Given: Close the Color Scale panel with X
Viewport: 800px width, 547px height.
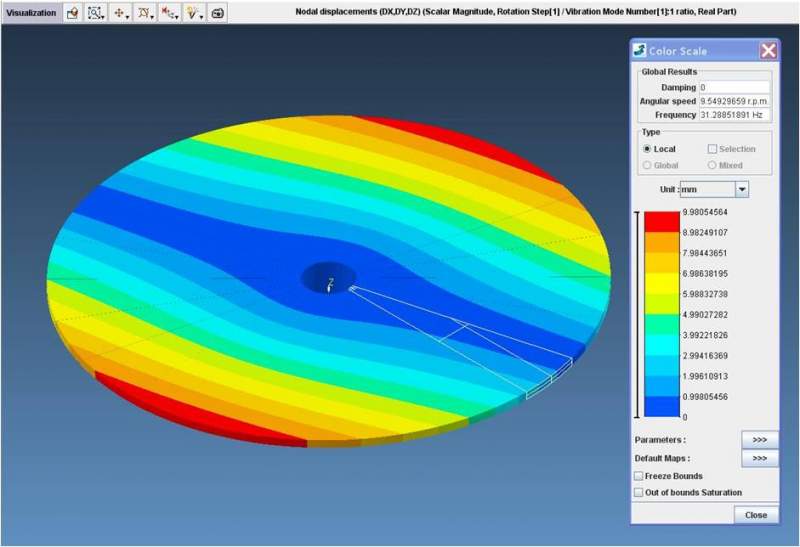Looking at the screenshot, I should pos(768,51).
